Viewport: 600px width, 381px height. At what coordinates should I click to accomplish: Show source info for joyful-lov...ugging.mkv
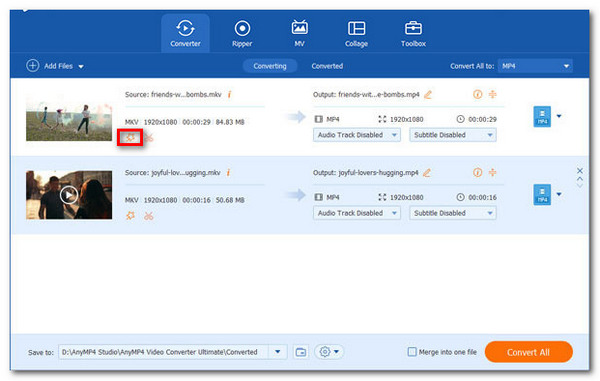pyautogui.click(x=228, y=173)
